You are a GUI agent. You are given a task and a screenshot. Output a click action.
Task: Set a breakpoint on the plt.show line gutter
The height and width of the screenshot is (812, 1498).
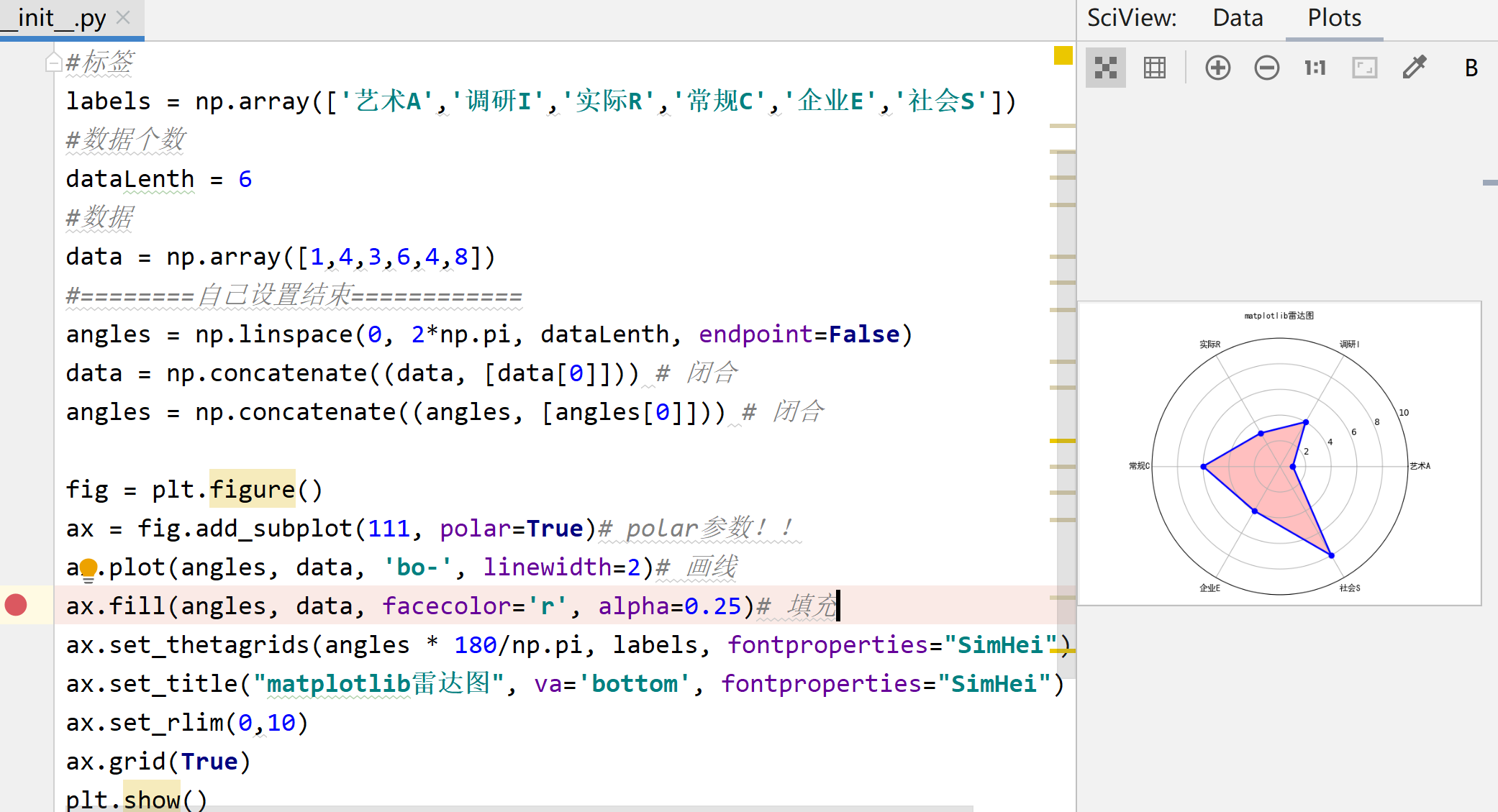(16, 798)
